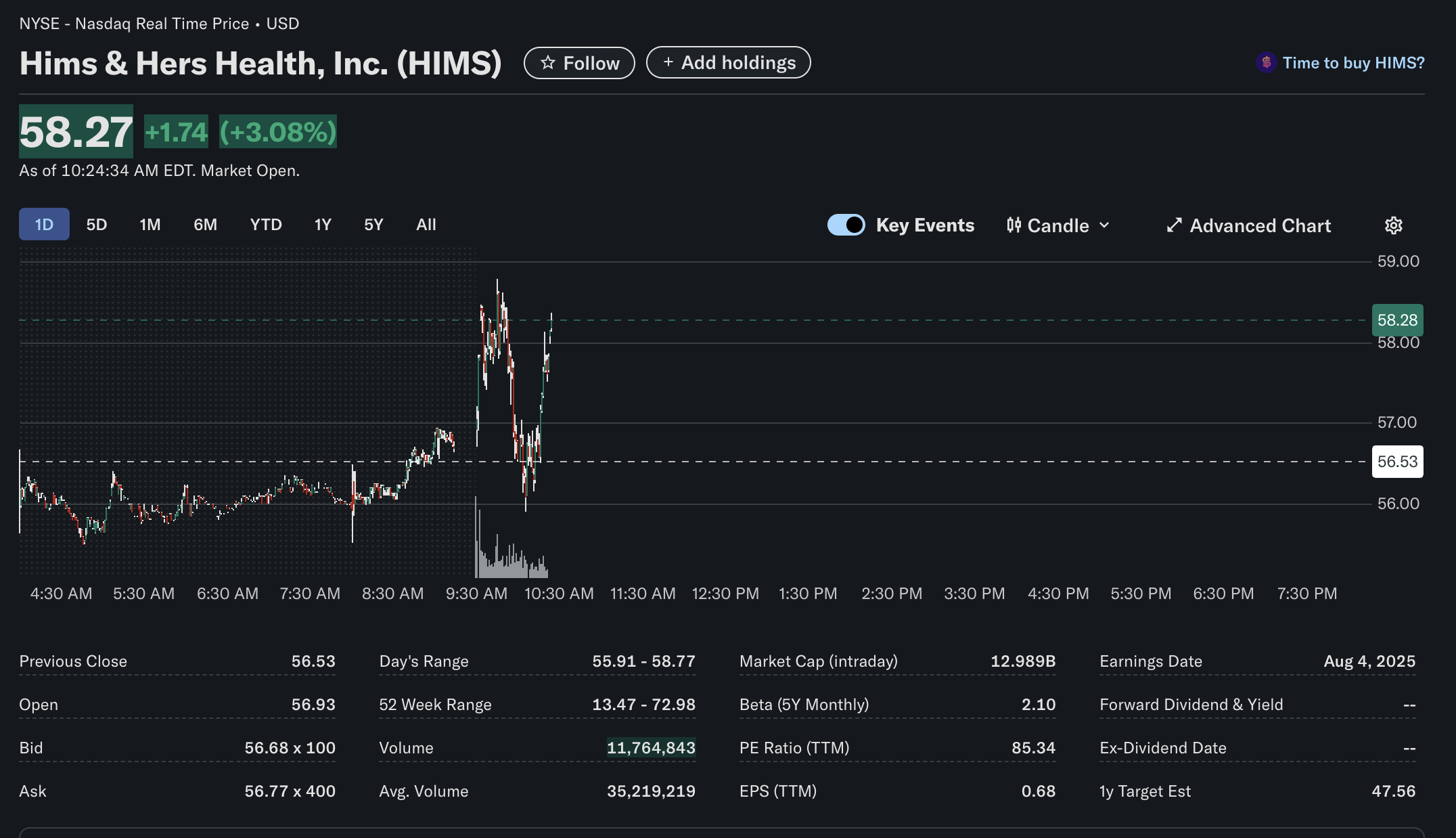
Task: Click Earnings Date value Aug 4, 2025
Action: pos(1369,661)
